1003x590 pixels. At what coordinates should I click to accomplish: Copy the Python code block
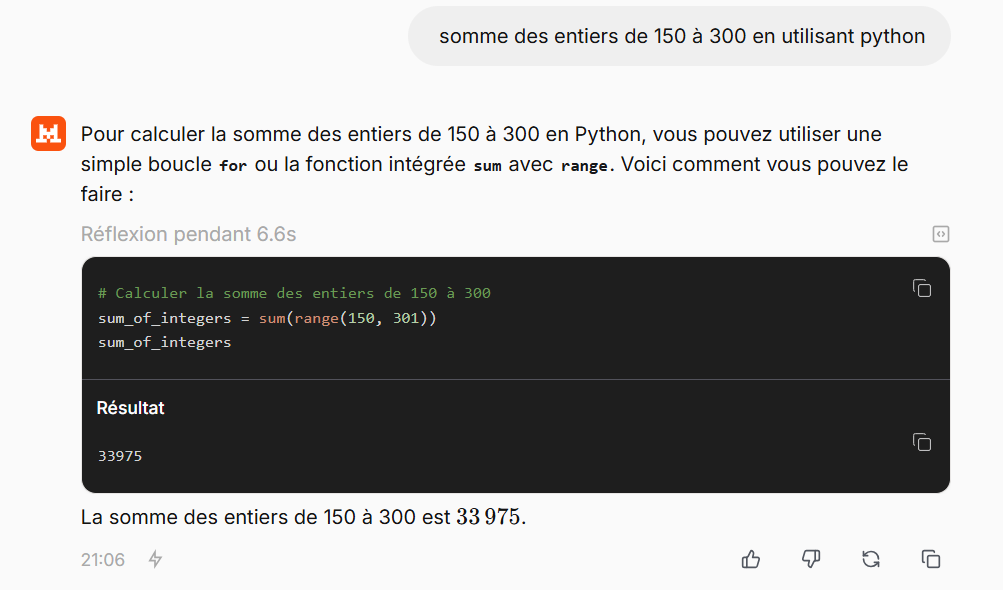pos(922,289)
